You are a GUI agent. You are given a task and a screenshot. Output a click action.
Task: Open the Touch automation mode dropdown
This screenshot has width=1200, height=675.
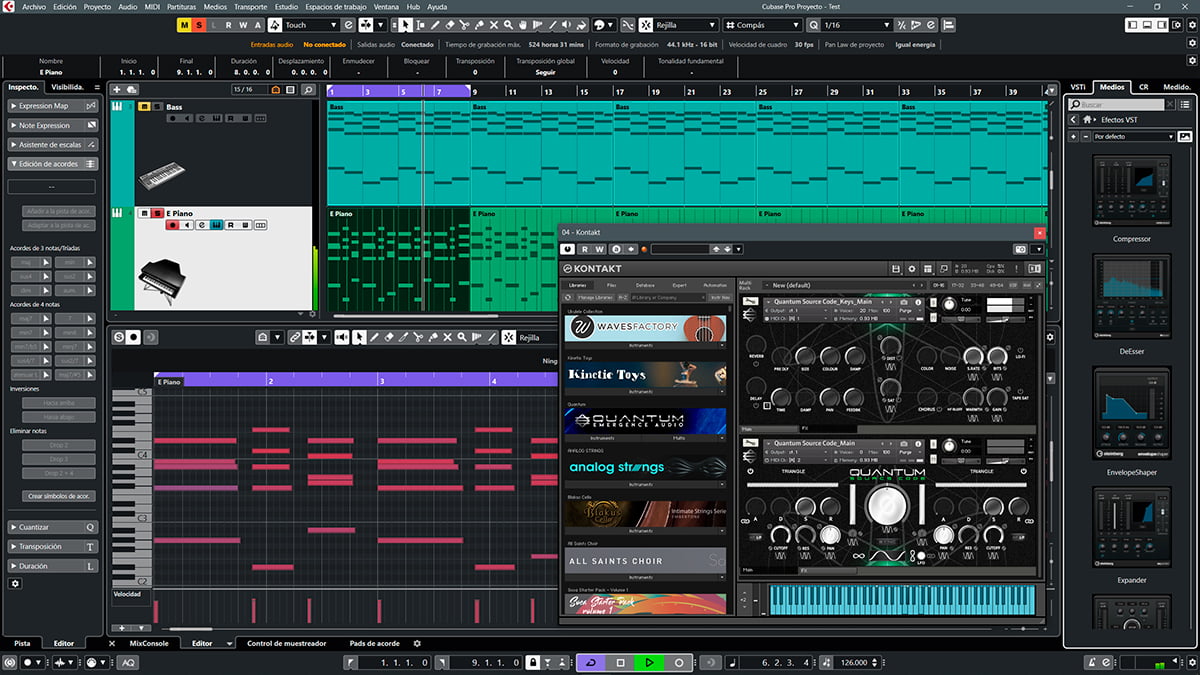[x=311, y=24]
